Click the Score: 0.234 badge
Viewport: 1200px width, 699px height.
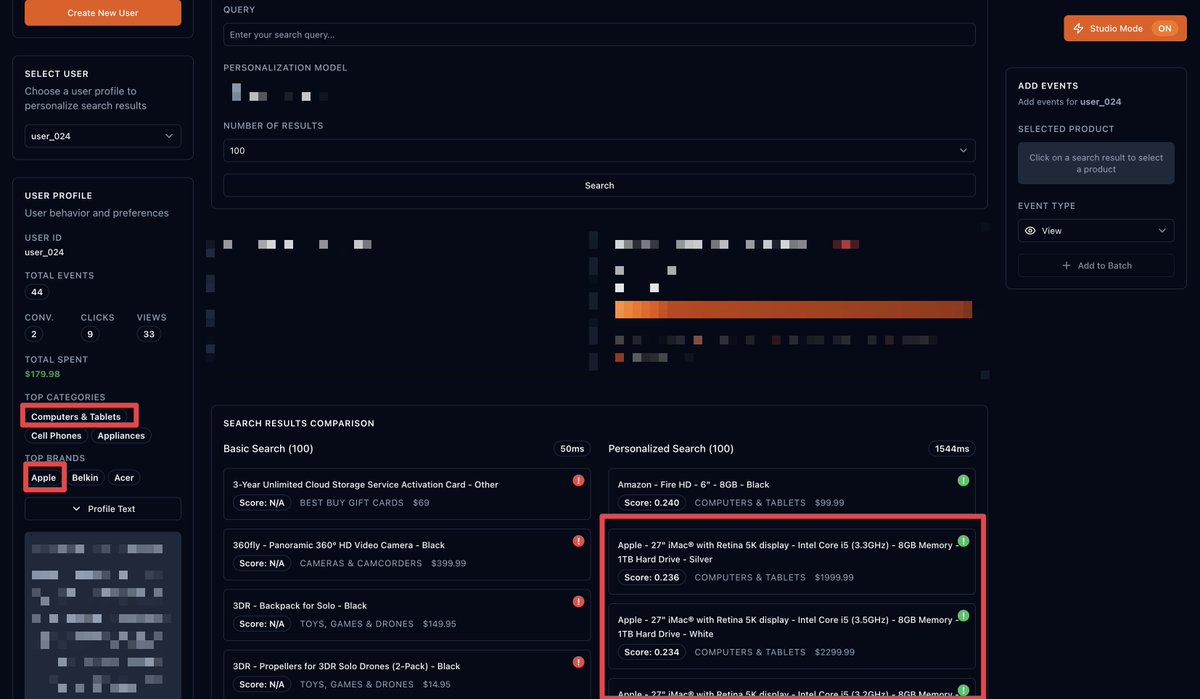[650, 652]
